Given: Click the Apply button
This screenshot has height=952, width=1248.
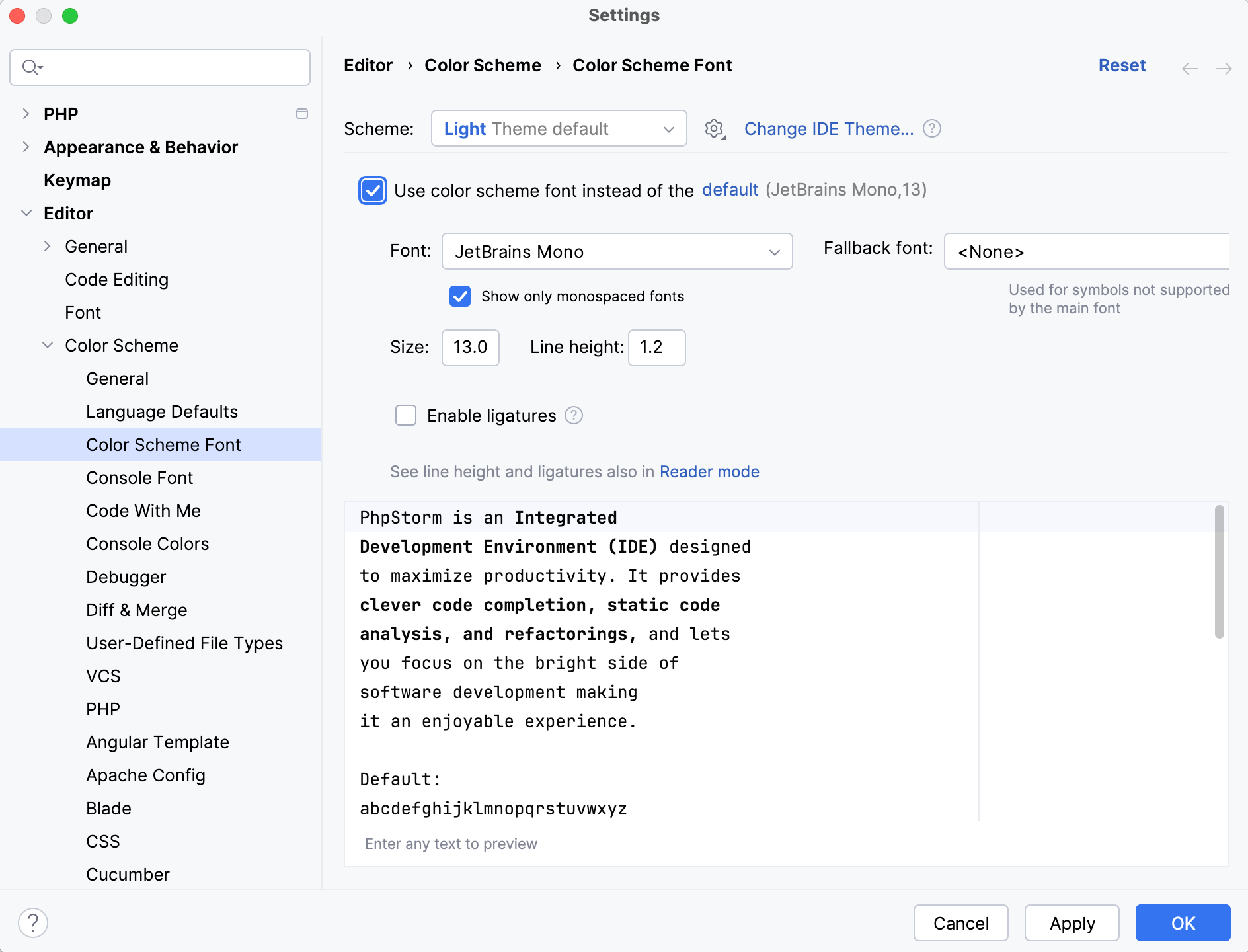Looking at the screenshot, I should coord(1072,923).
